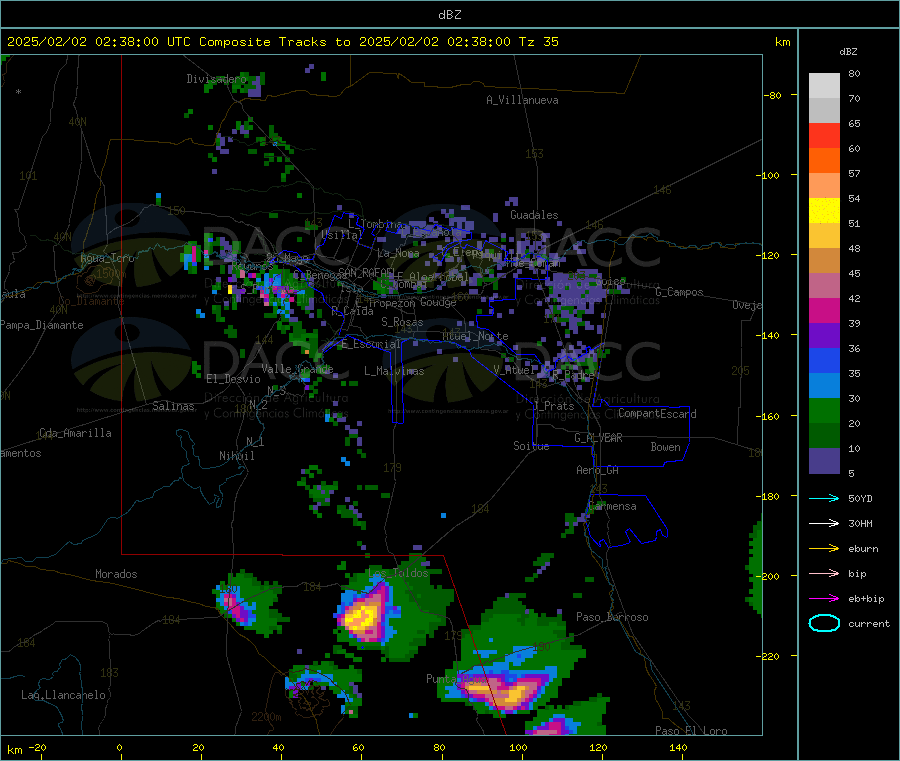Viewport: 900px width, 761px height.
Task: Click the 'Paso_Barroso' location label
Action: coord(612,617)
